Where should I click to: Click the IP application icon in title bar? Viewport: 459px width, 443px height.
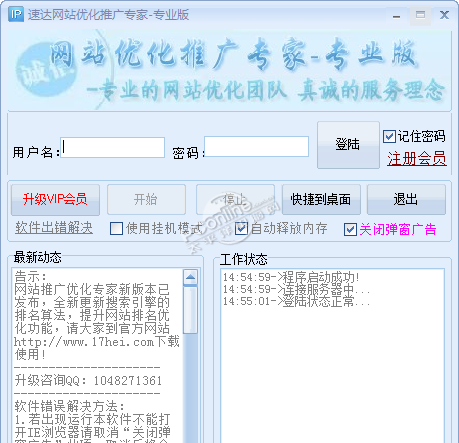pos(16,14)
